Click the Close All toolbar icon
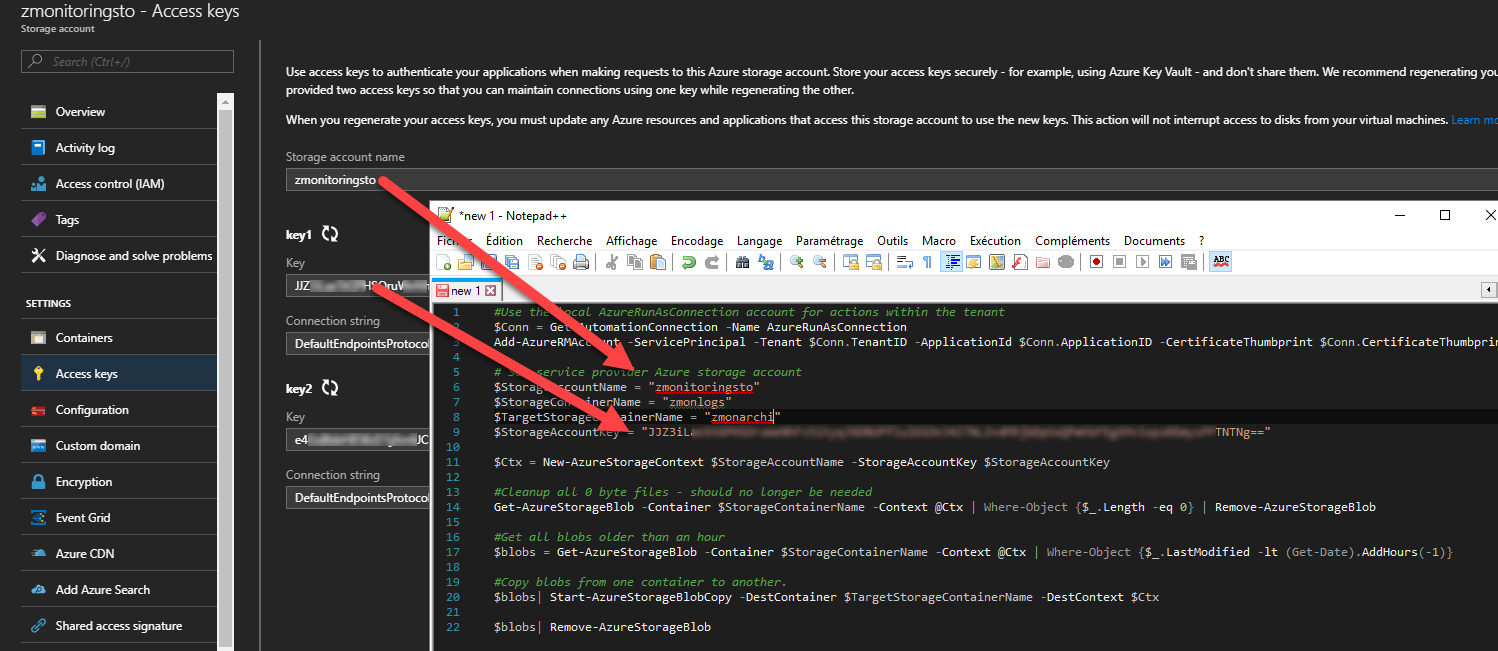Viewport: 1498px width, 651px height. (x=559, y=262)
